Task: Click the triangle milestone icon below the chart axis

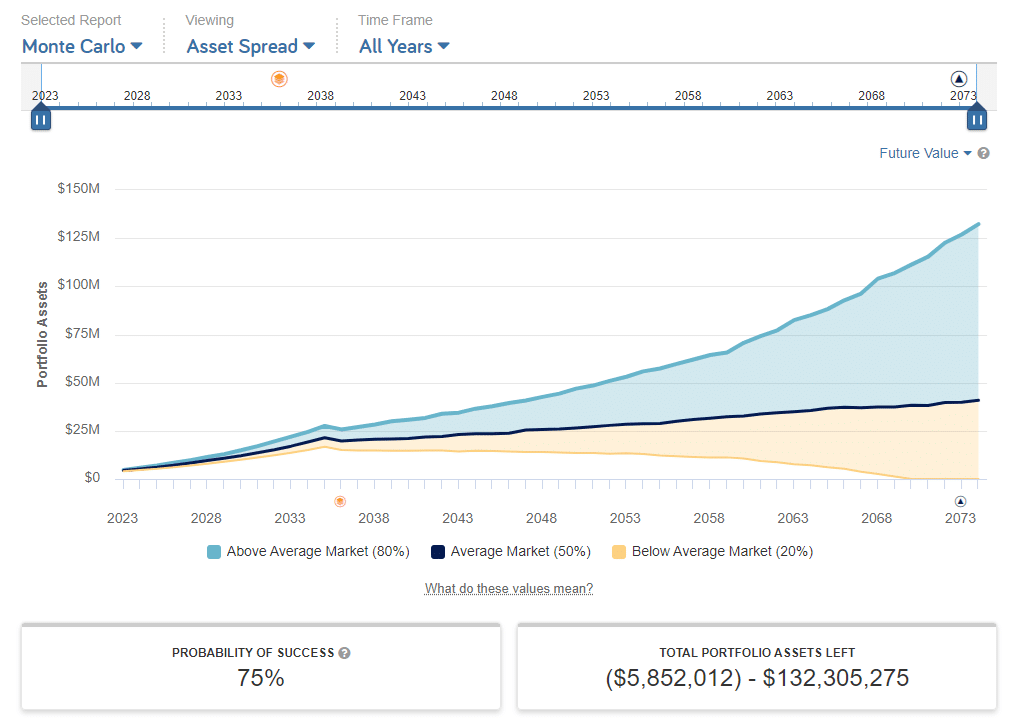Action: [961, 501]
